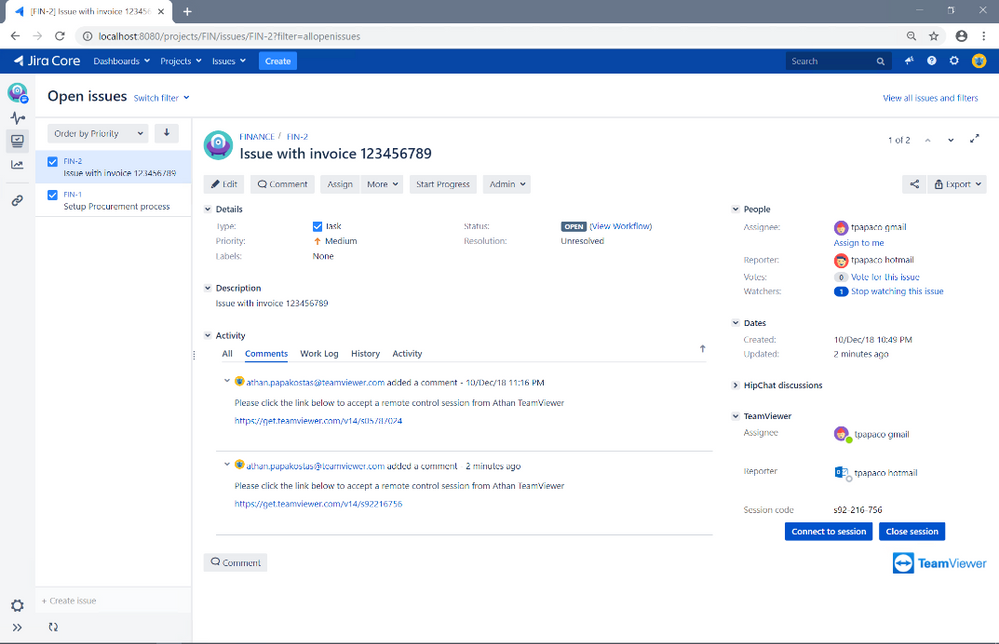
Task: Click the Assign button
Action: click(x=340, y=184)
